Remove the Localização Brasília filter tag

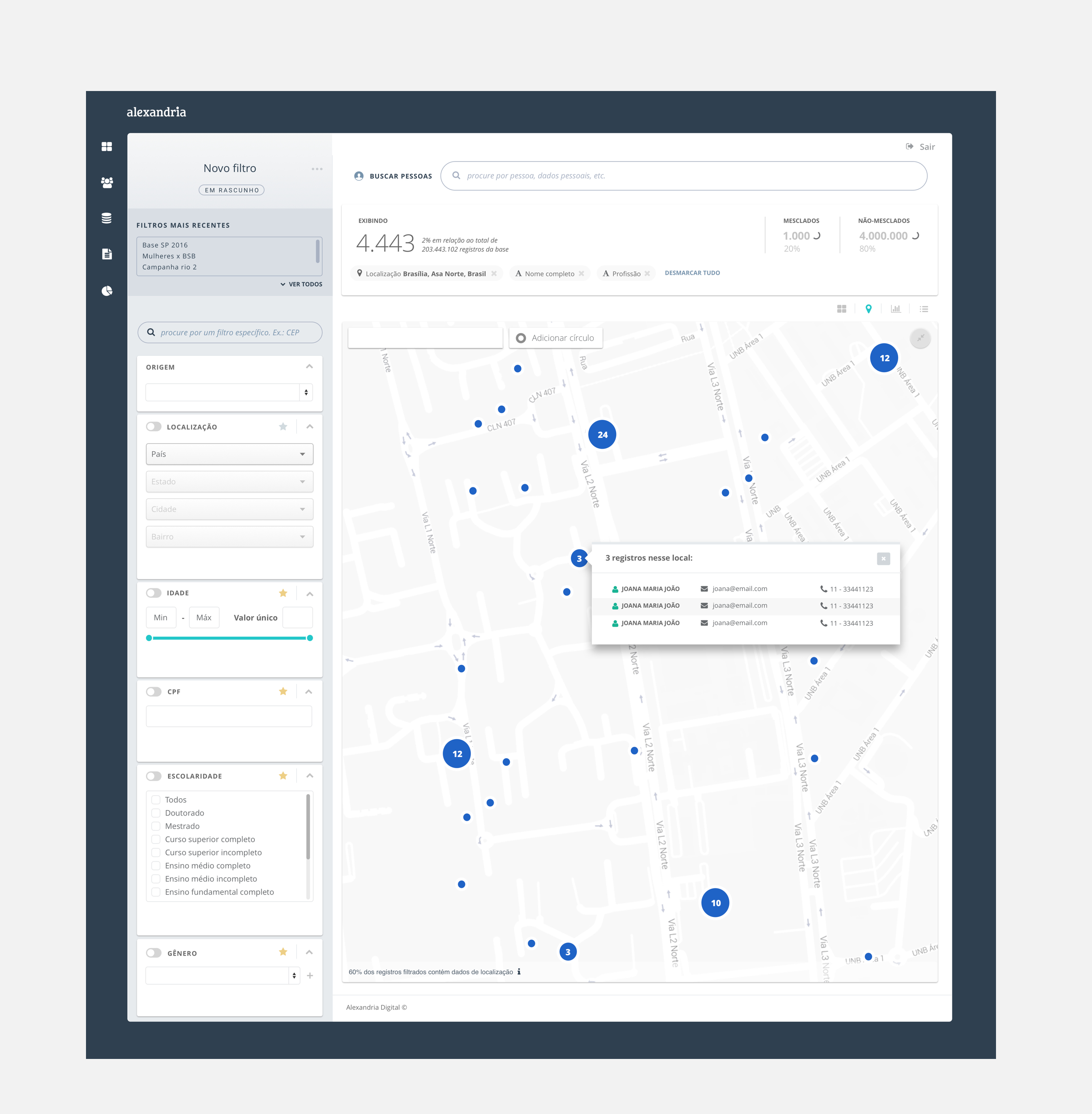coord(494,273)
